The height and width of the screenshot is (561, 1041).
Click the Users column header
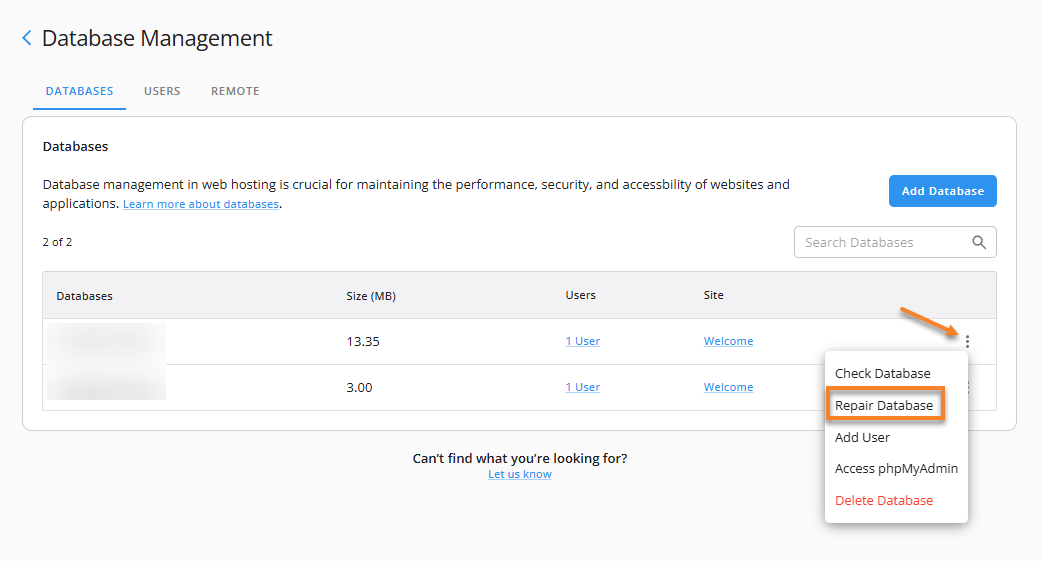click(x=580, y=295)
